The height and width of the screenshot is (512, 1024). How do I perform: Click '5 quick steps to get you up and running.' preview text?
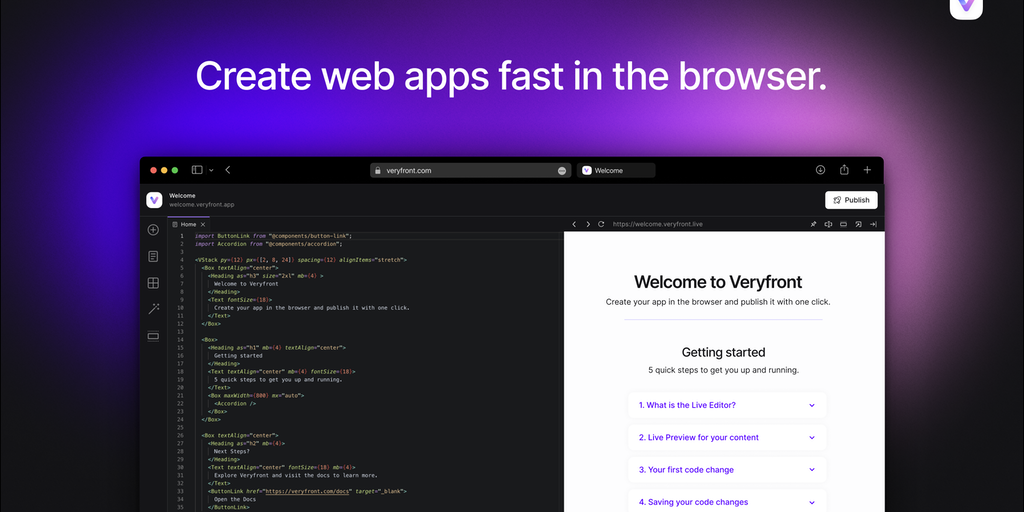[x=723, y=370]
